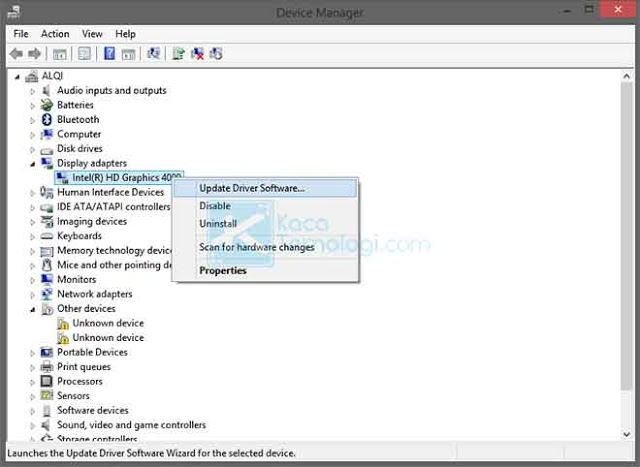
Task: Select the second Unknown device entry
Action: pyautogui.click(x=108, y=338)
